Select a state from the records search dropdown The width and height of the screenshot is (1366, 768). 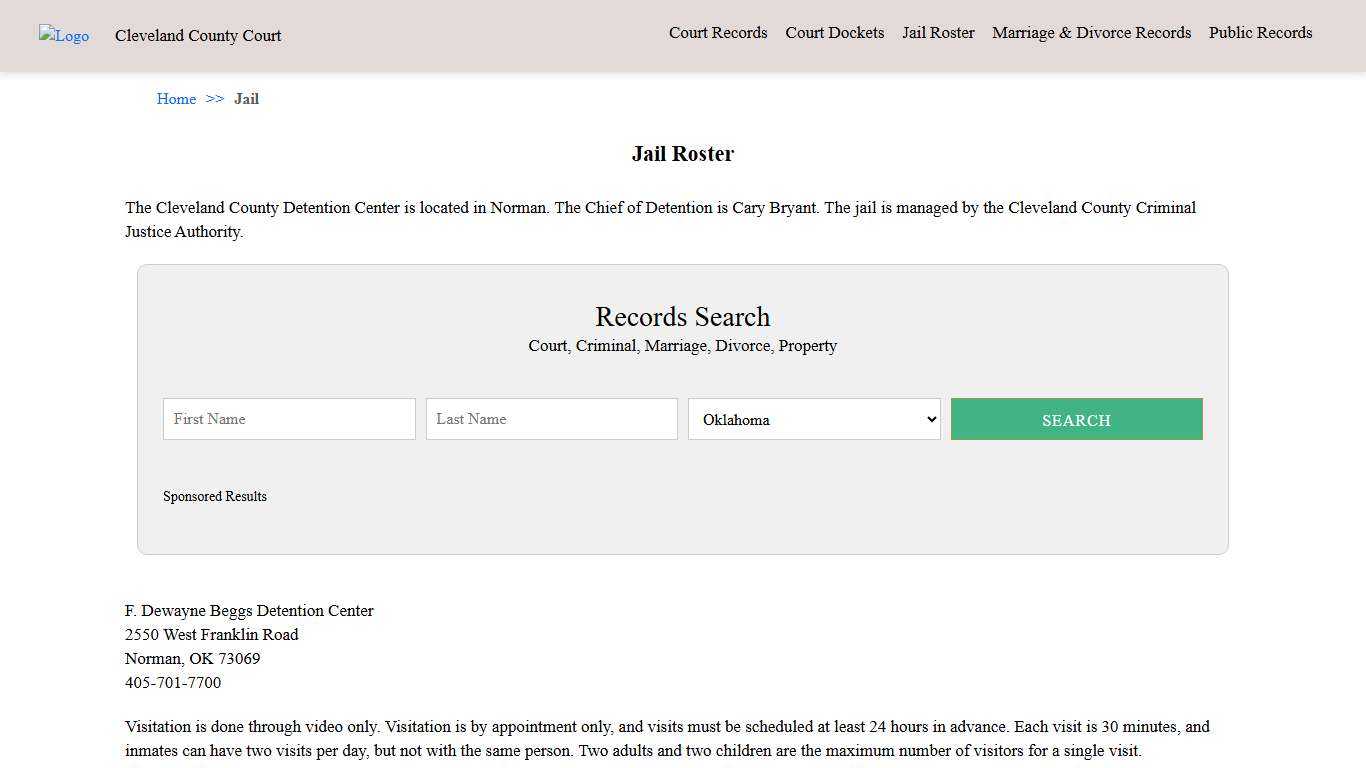click(x=813, y=419)
